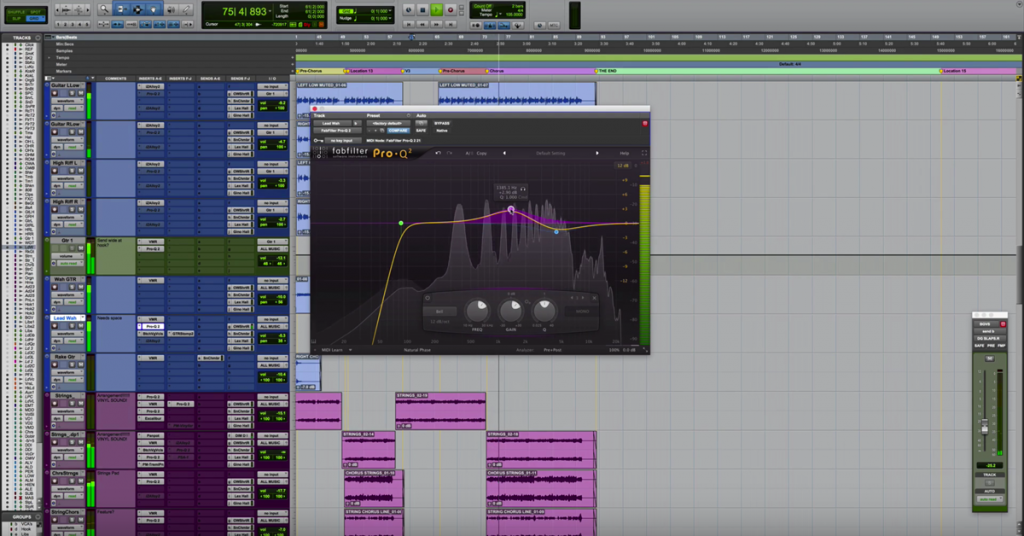The height and width of the screenshot is (536, 1024).
Task: Click band solo headphones icon
Action: tap(522, 189)
